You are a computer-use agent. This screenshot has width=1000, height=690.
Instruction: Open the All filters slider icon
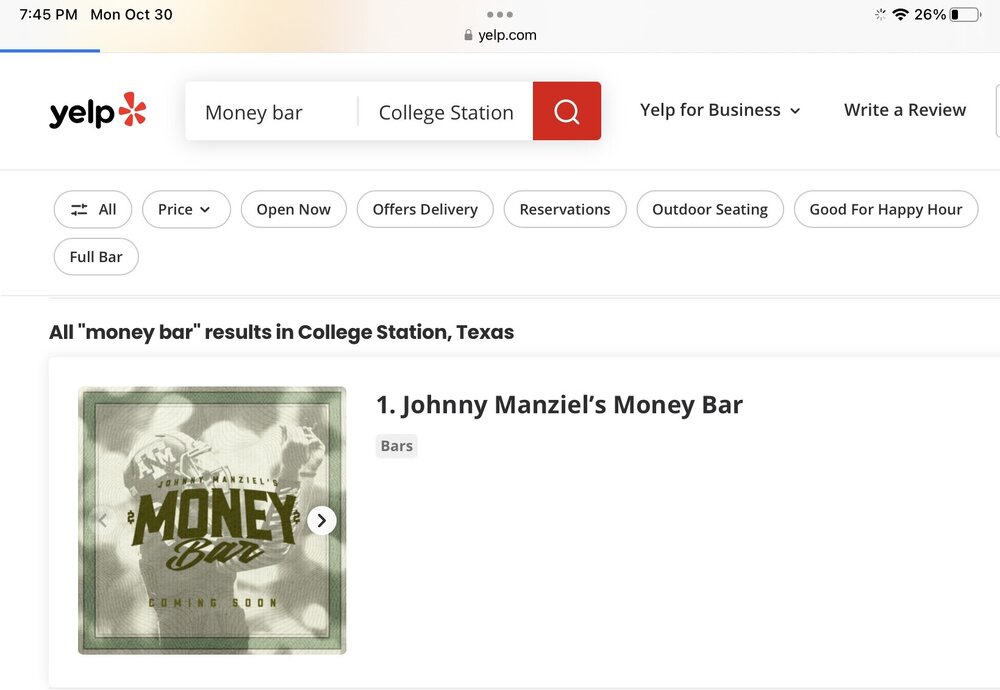80,209
